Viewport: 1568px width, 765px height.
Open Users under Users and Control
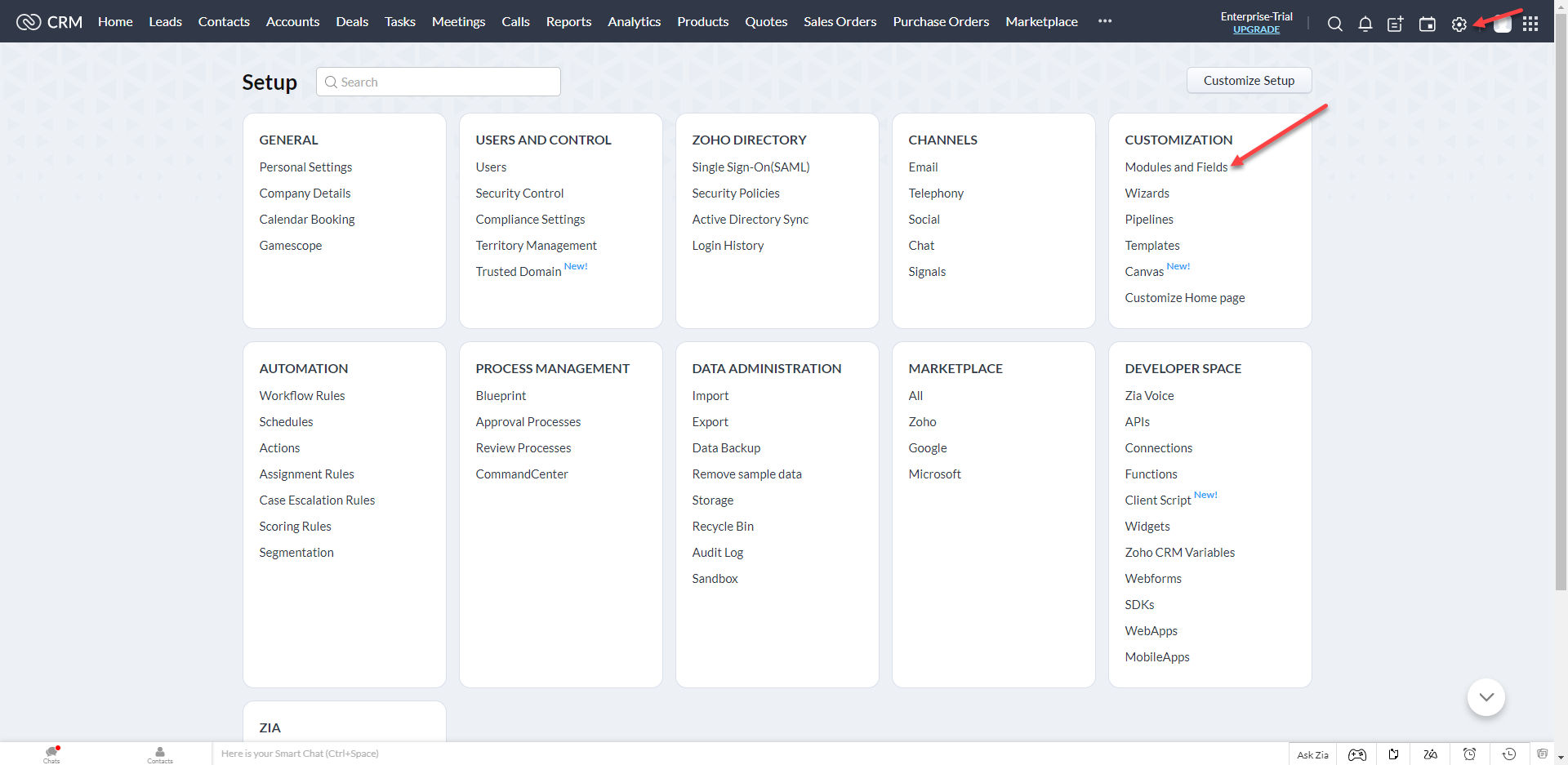pyautogui.click(x=491, y=167)
